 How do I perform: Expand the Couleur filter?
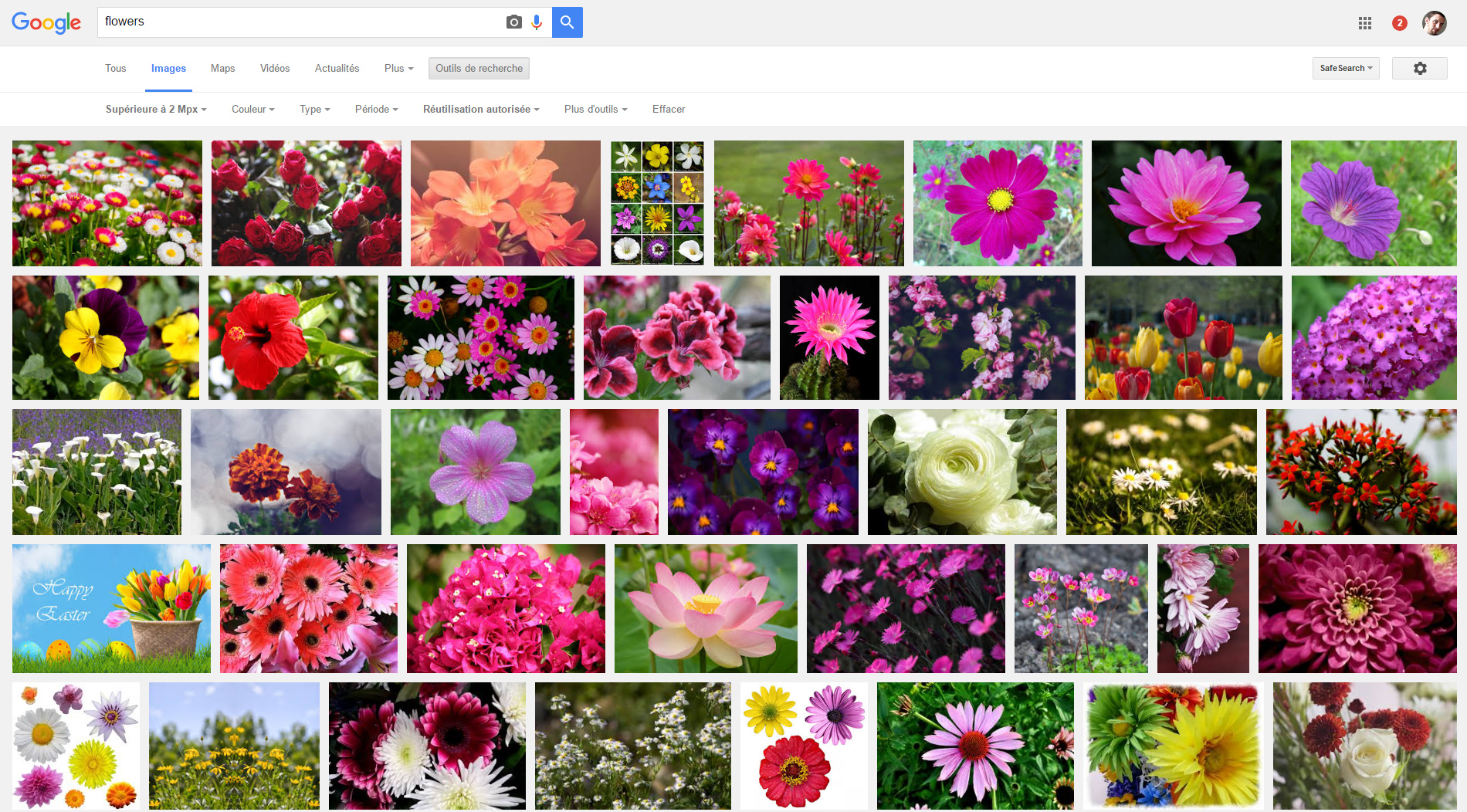pos(253,109)
